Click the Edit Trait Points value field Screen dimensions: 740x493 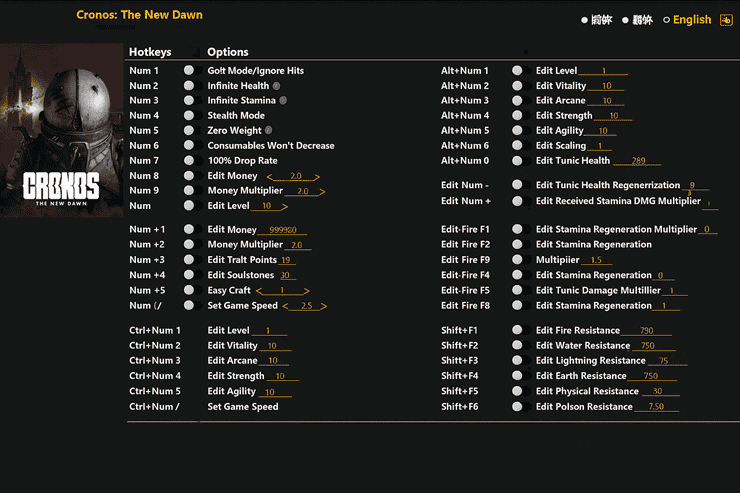pyautogui.click(x=287, y=260)
